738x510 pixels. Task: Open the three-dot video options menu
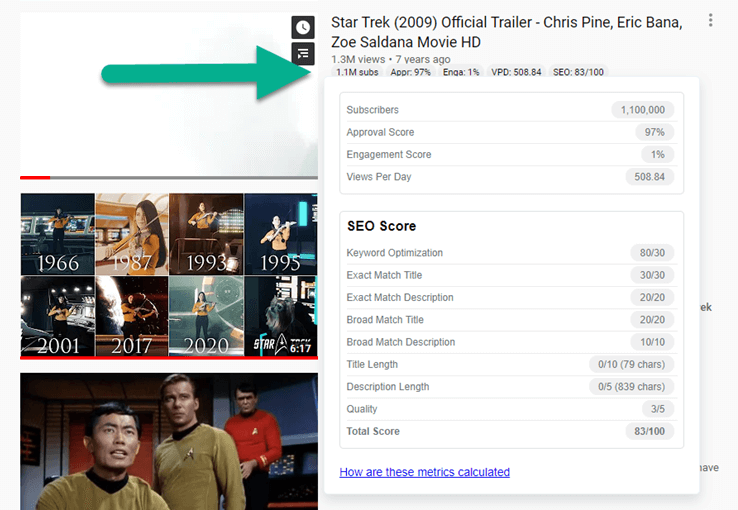tap(710, 20)
